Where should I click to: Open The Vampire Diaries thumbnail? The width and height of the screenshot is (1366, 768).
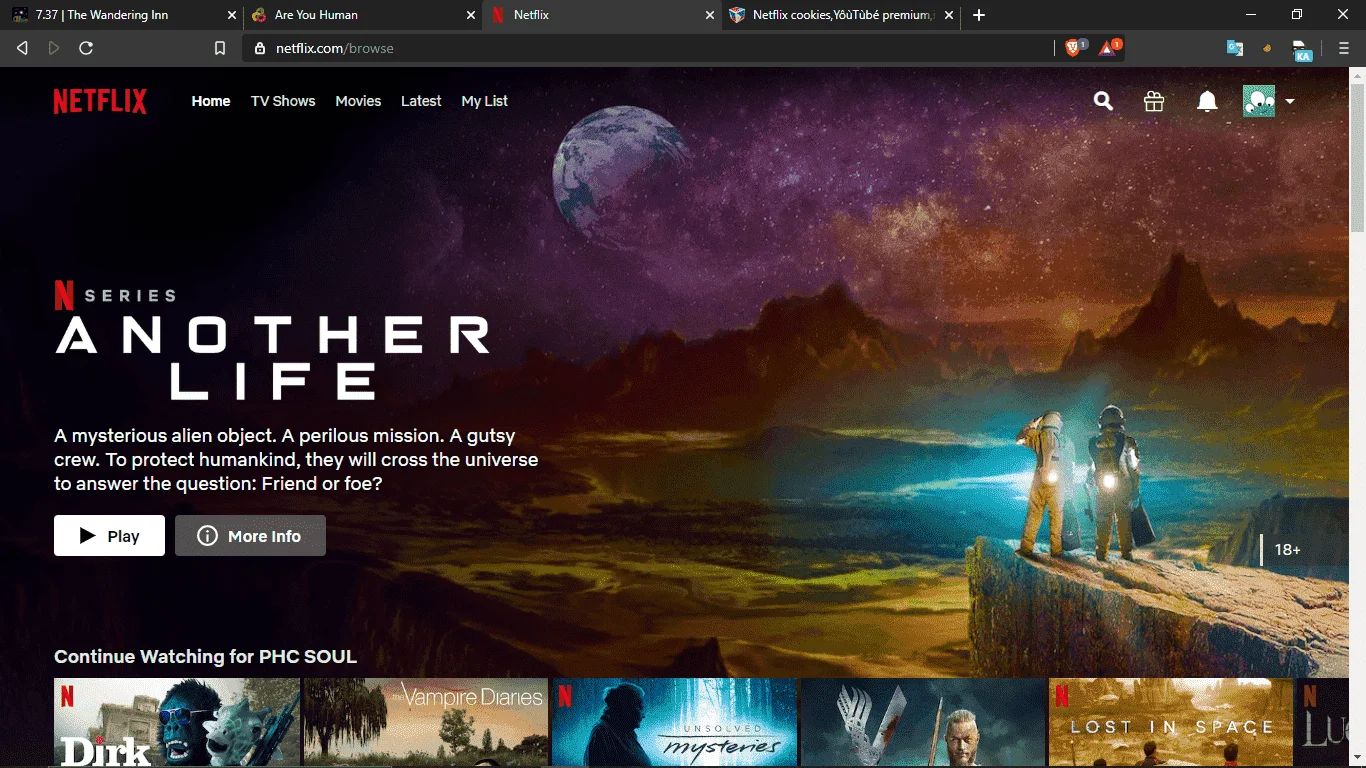[425, 723]
